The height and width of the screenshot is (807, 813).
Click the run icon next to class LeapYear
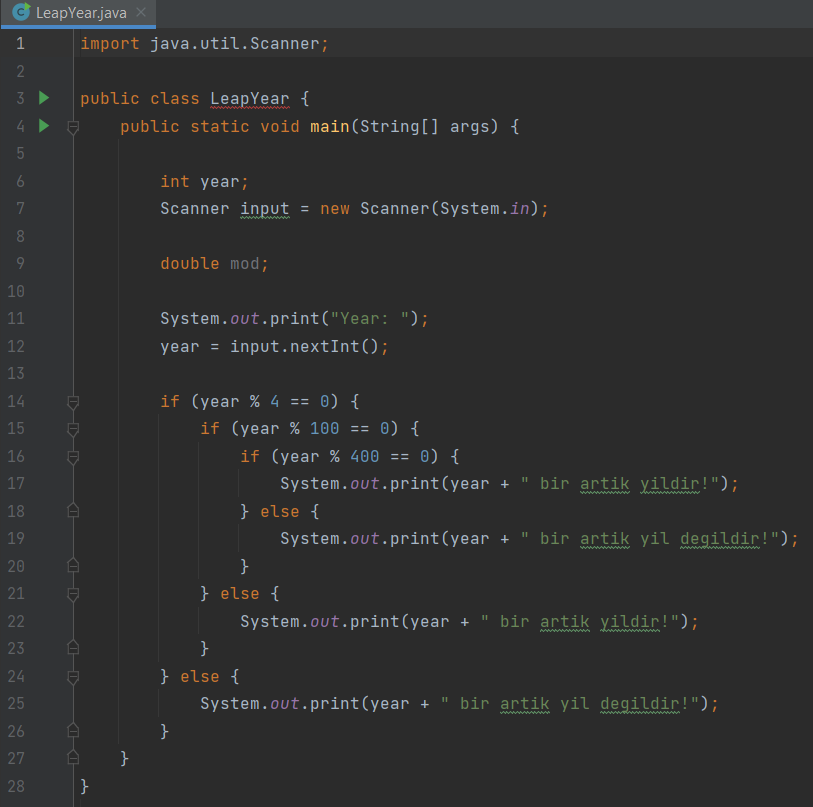pos(43,98)
